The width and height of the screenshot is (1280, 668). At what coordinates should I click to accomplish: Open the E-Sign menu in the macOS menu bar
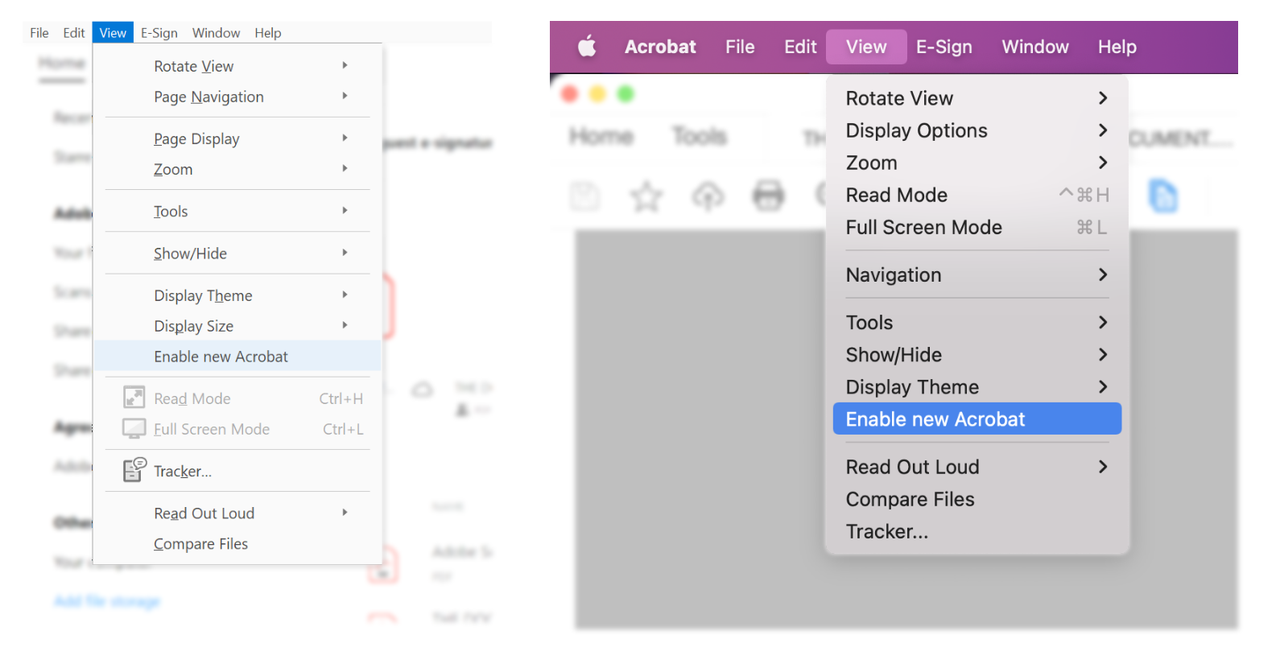[943, 47]
